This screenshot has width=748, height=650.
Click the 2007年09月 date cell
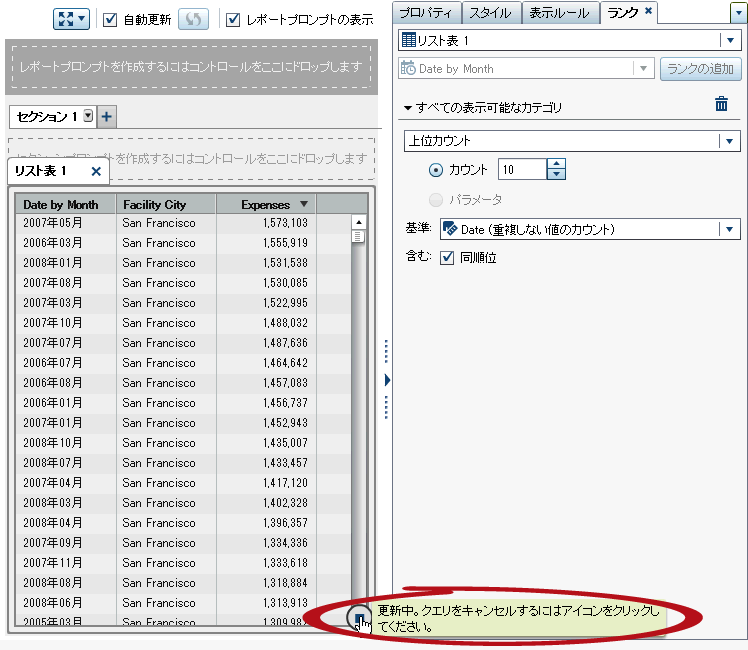click(x=52, y=543)
